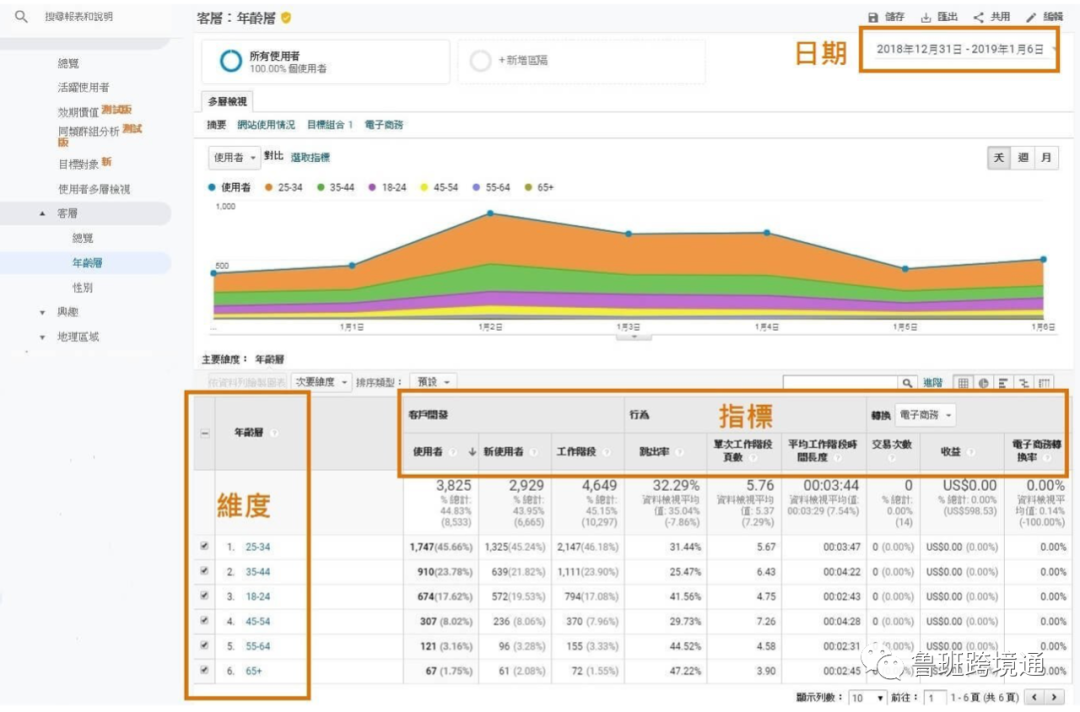The width and height of the screenshot is (1080, 712).
Task: Switch to pie chart percentage view
Action: [984, 383]
